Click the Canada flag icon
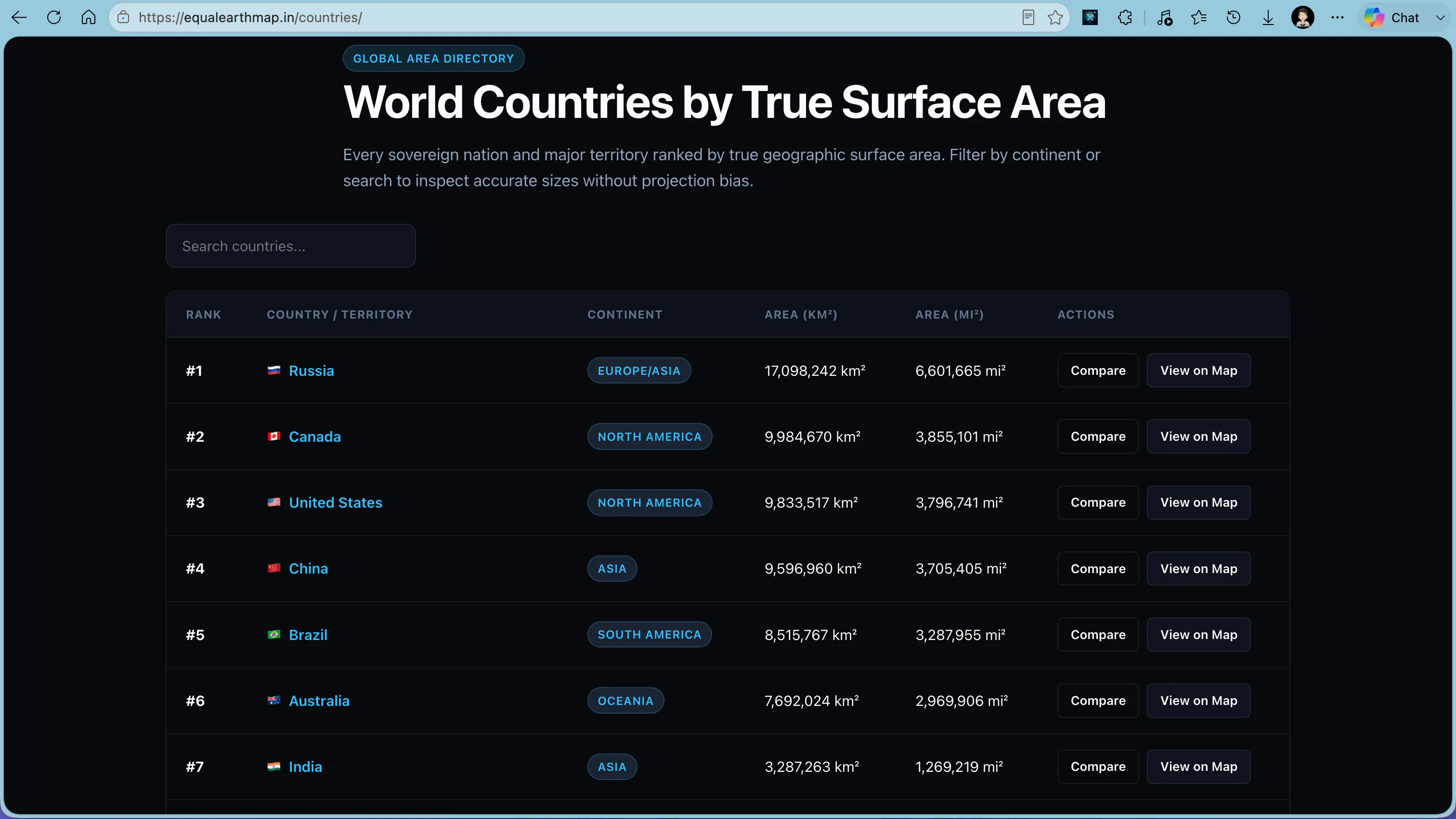Screen dimensions: 1456x819 pos(273,436)
